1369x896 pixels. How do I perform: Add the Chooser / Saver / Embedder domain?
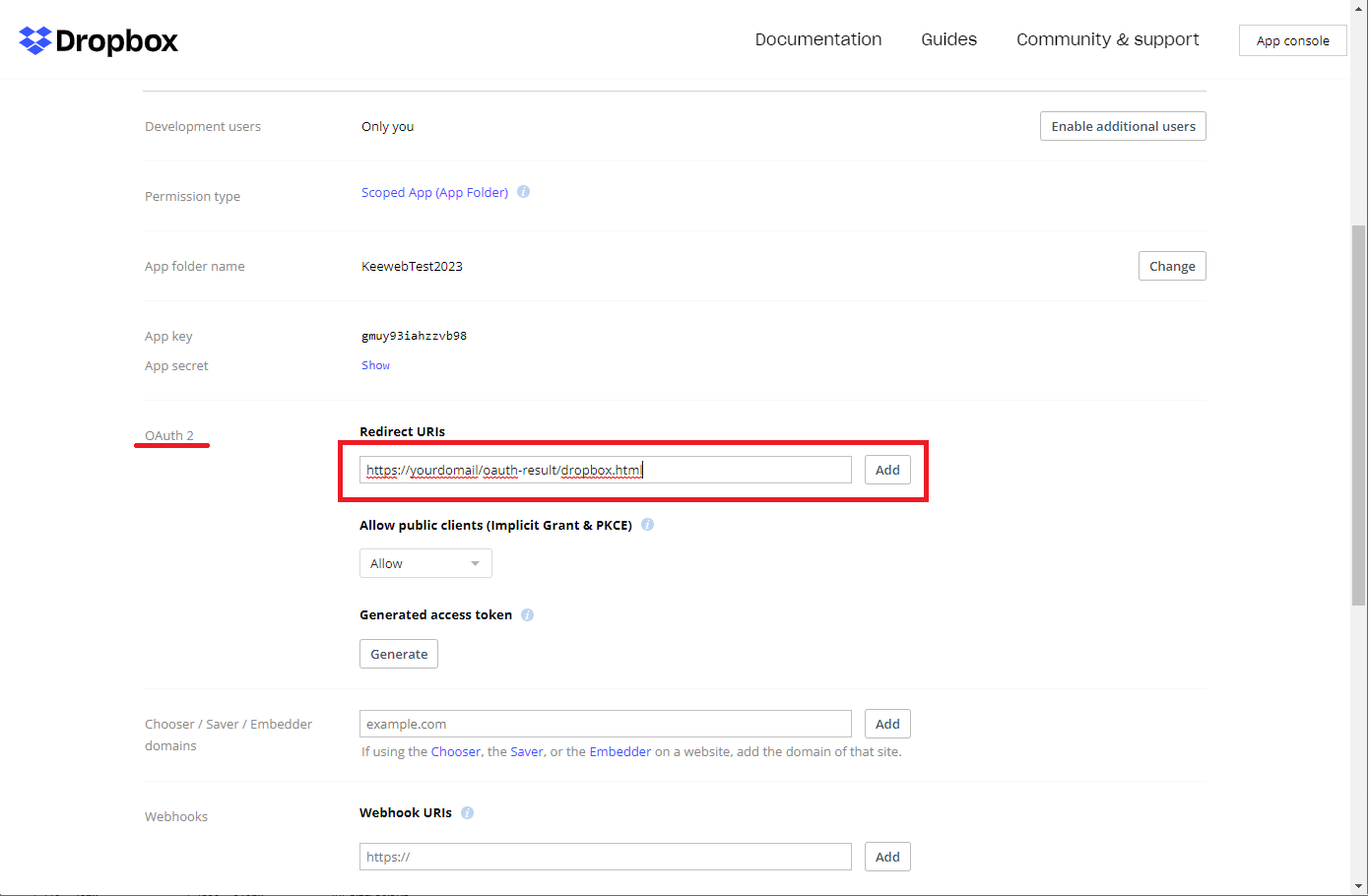click(887, 724)
